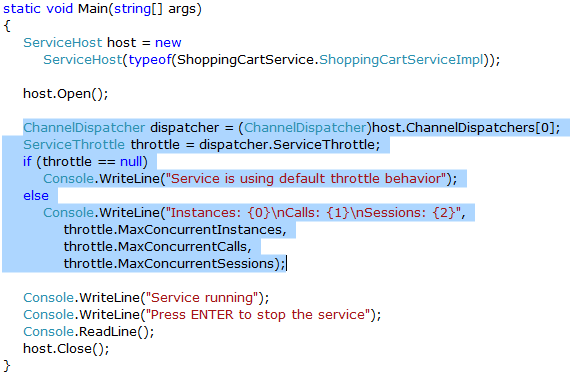581x376 pixels.
Task: Click 'ShoppingCartServiceImpl' type name
Action: (x=402, y=60)
